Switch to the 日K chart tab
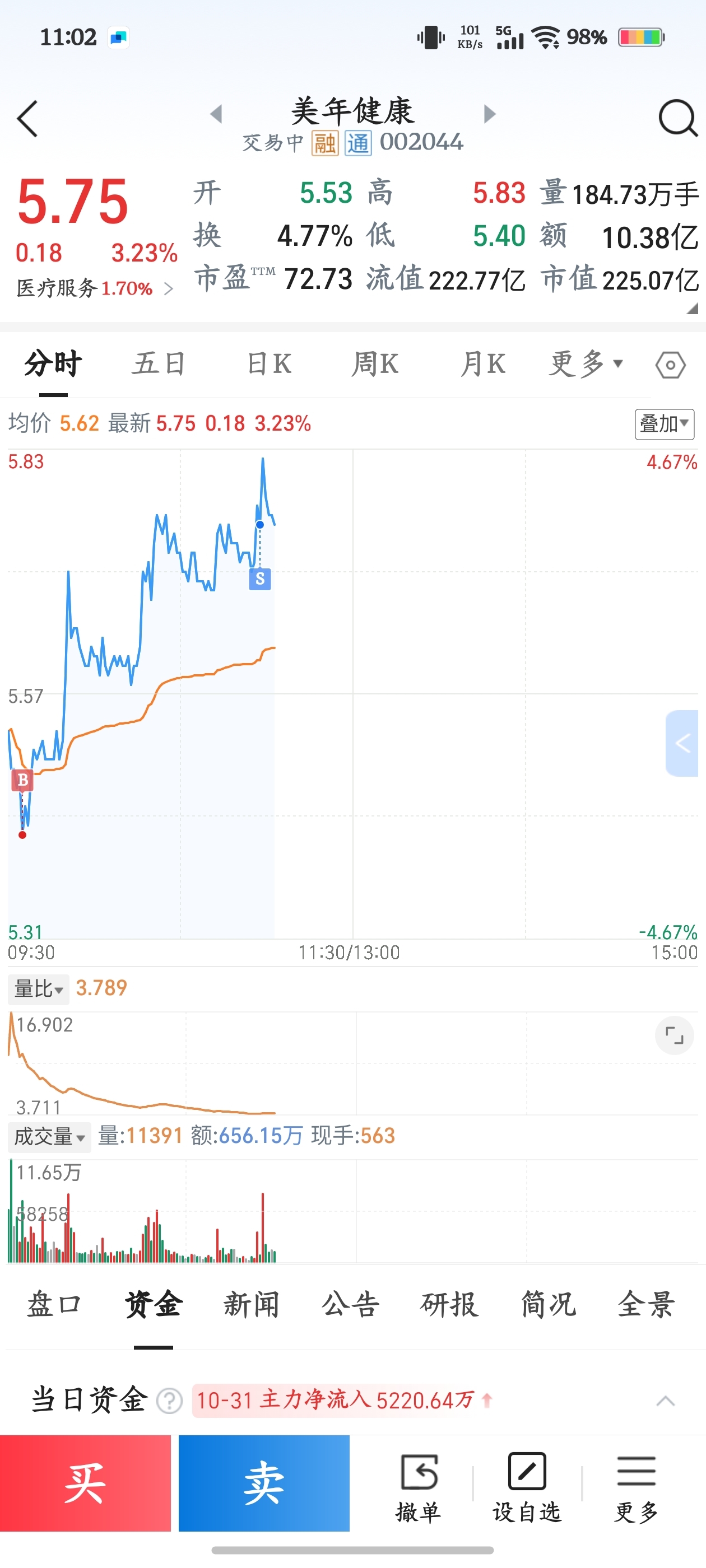Screen dimensions: 706x1568 (x=268, y=364)
